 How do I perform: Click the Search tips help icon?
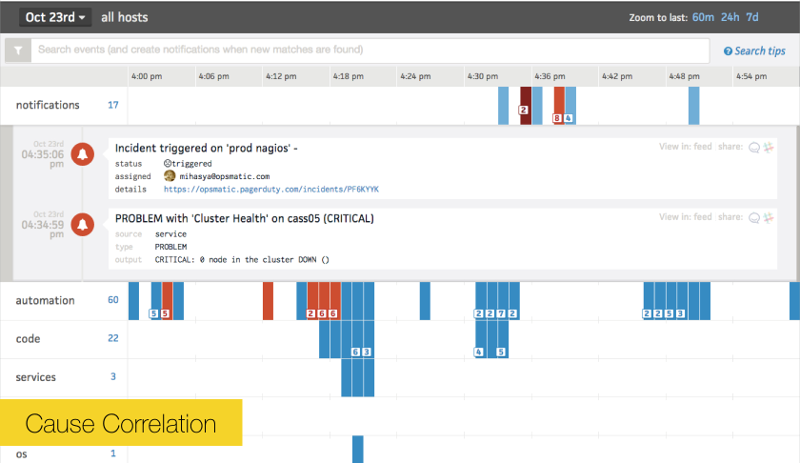[728, 51]
